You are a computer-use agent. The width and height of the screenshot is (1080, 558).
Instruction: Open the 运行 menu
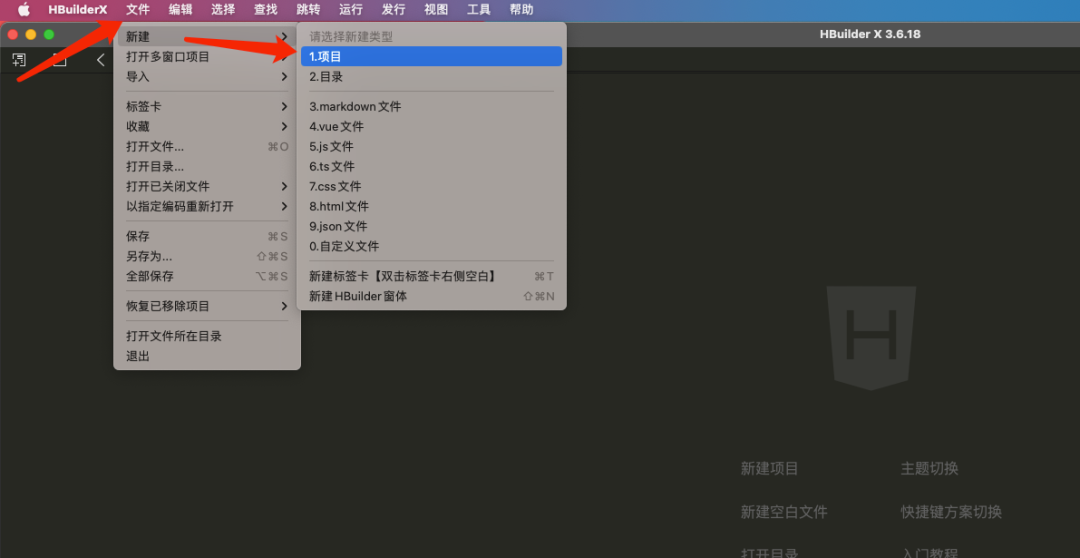351,10
